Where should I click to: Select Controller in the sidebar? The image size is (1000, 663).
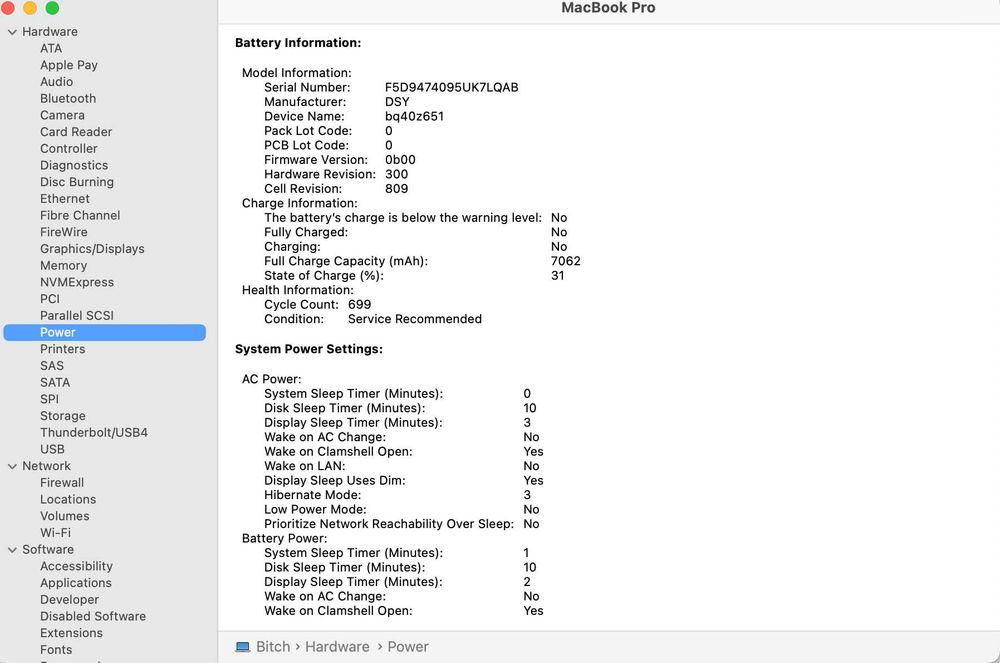[x=69, y=149]
